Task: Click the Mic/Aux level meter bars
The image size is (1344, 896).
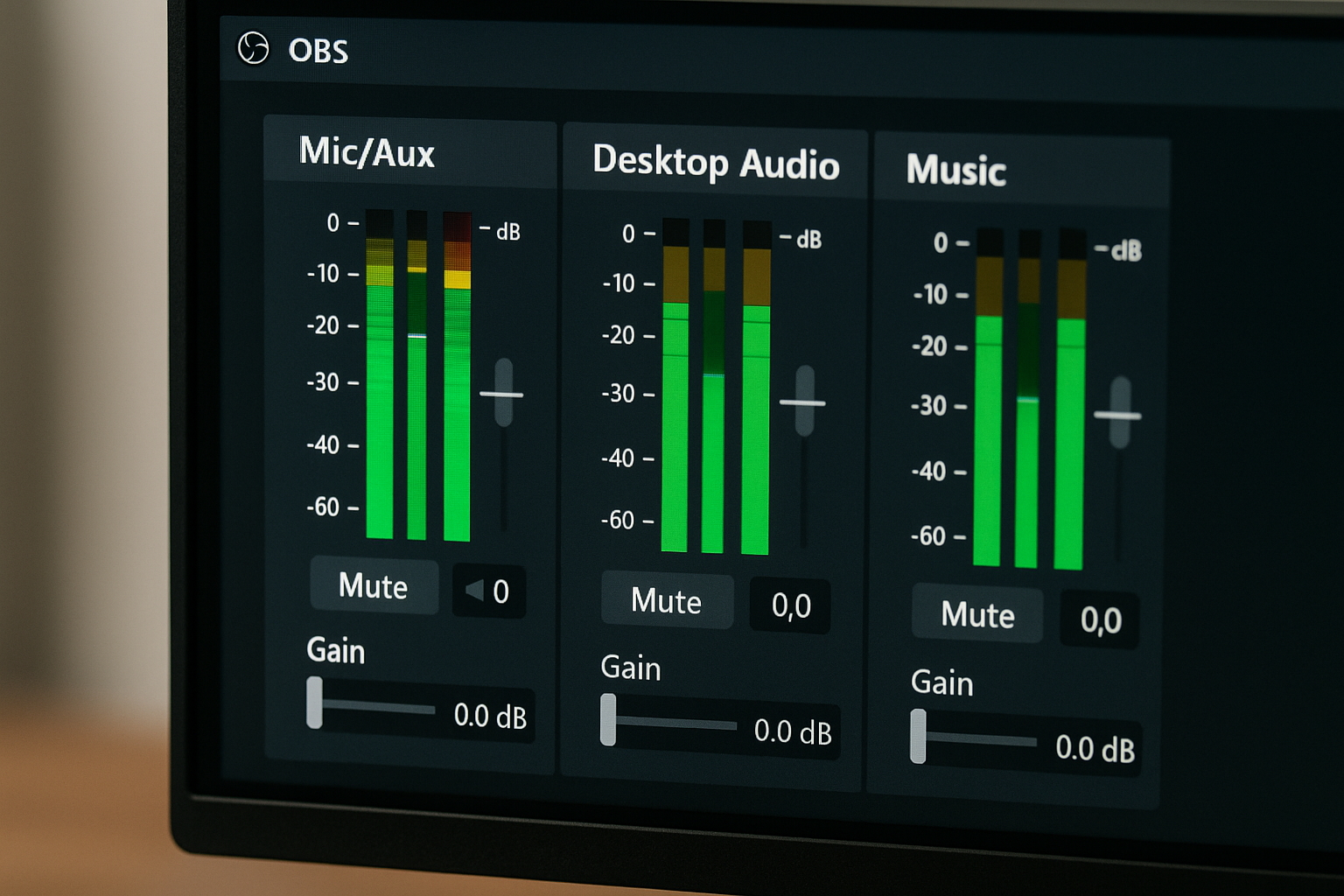Action: tap(418, 374)
